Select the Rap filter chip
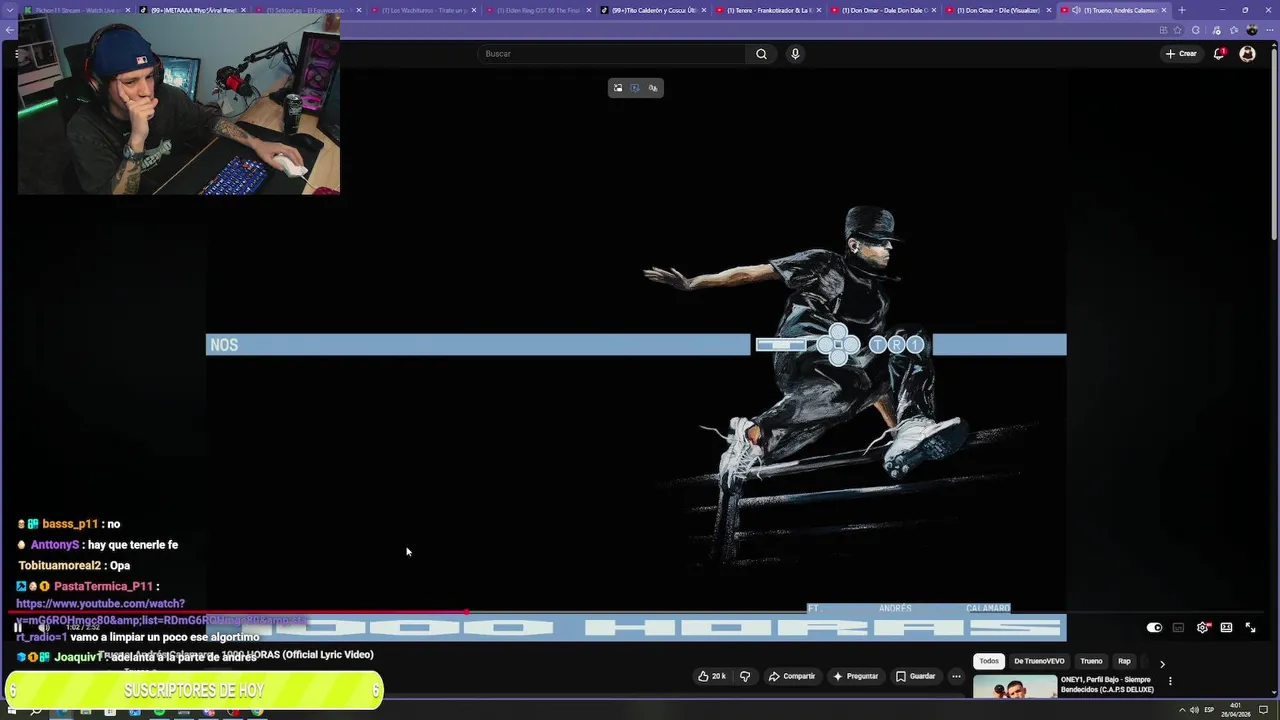1280x720 pixels. (x=1124, y=661)
